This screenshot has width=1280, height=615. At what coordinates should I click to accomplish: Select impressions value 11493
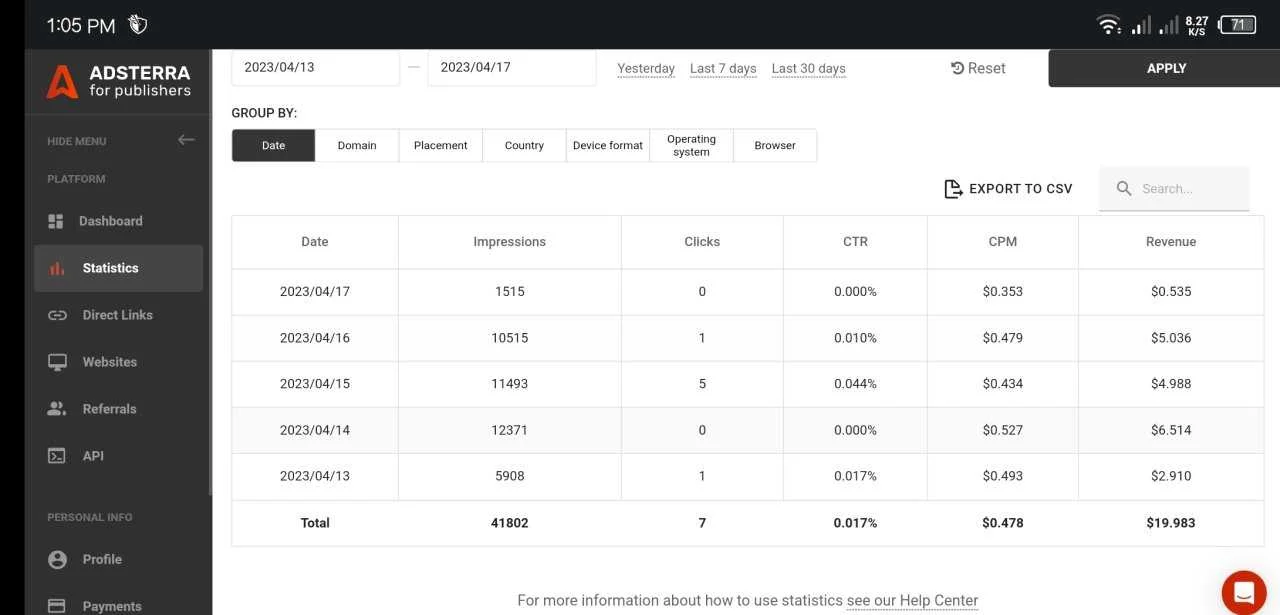[510, 384]
